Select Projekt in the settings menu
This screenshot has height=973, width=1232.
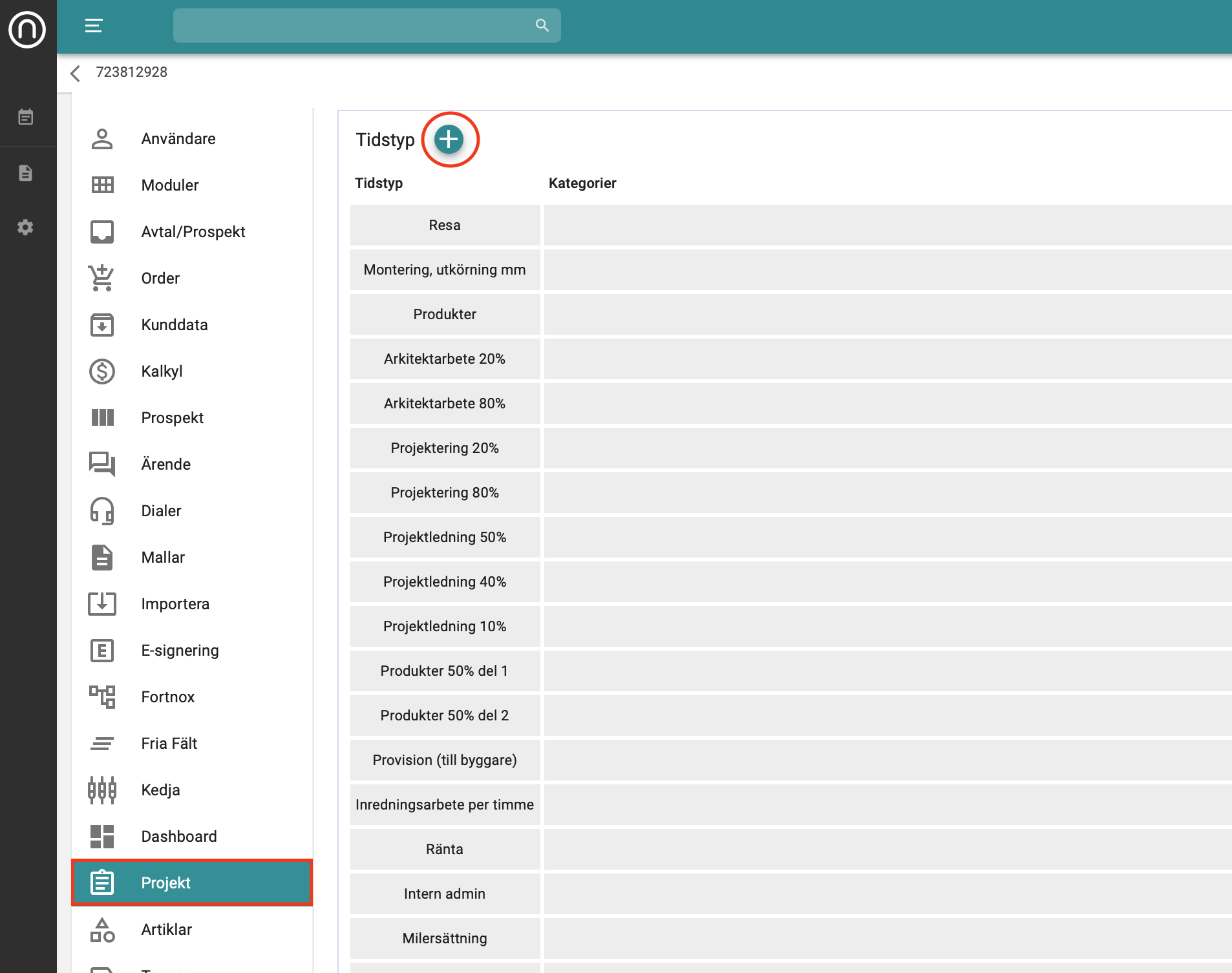tap(192, 883)
